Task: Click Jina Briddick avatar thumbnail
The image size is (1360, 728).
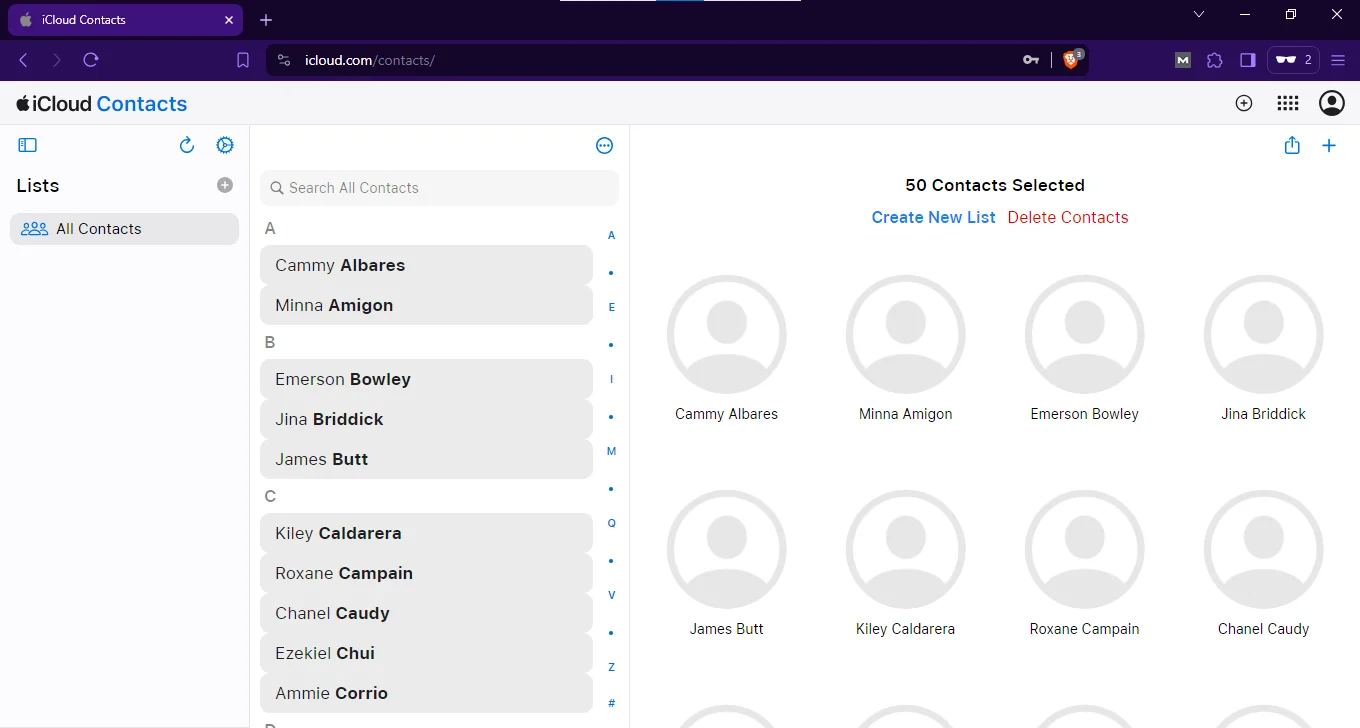Action: click(1264, 335)
